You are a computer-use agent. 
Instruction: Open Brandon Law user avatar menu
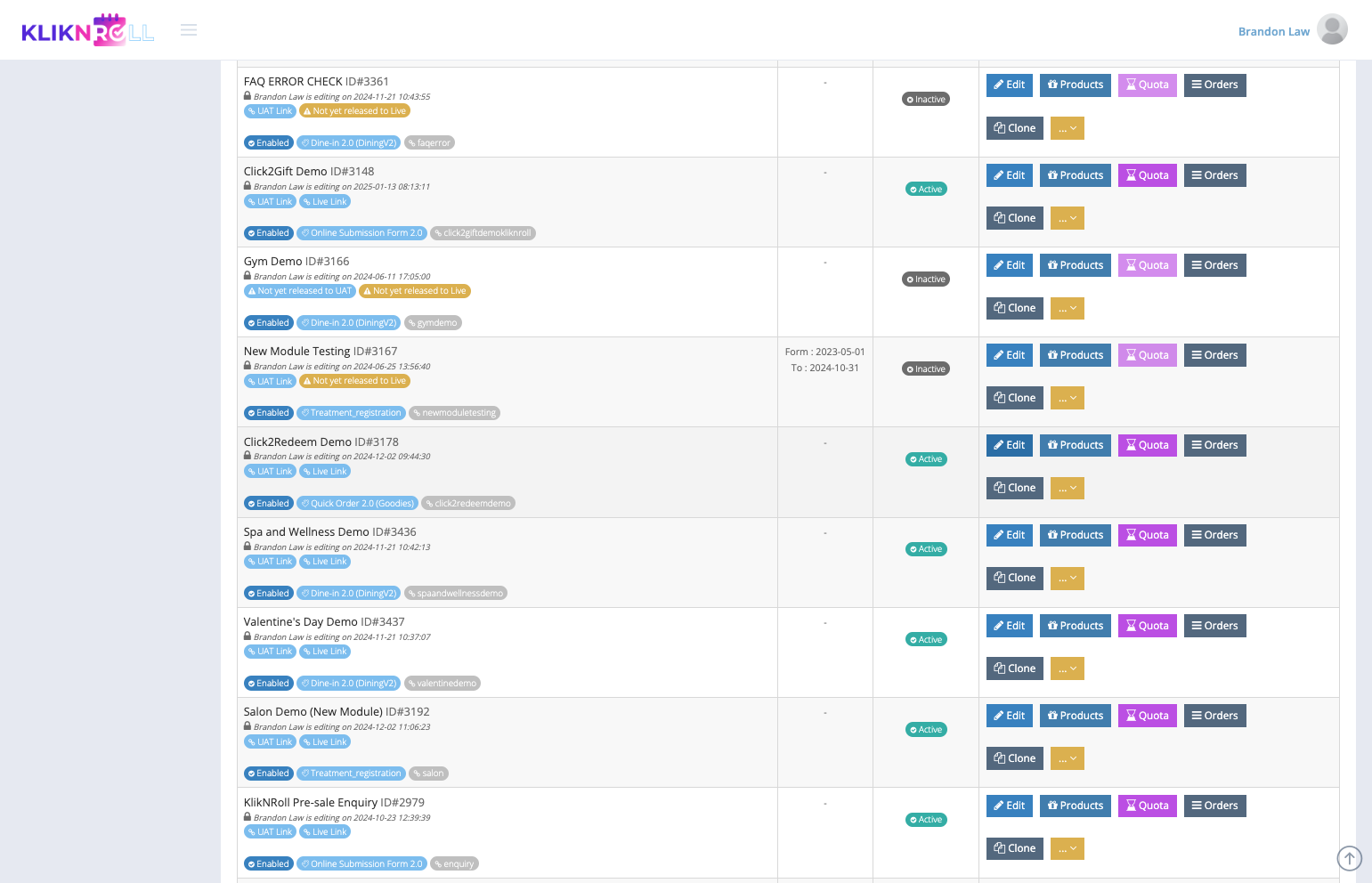[x=1332, y=29]
